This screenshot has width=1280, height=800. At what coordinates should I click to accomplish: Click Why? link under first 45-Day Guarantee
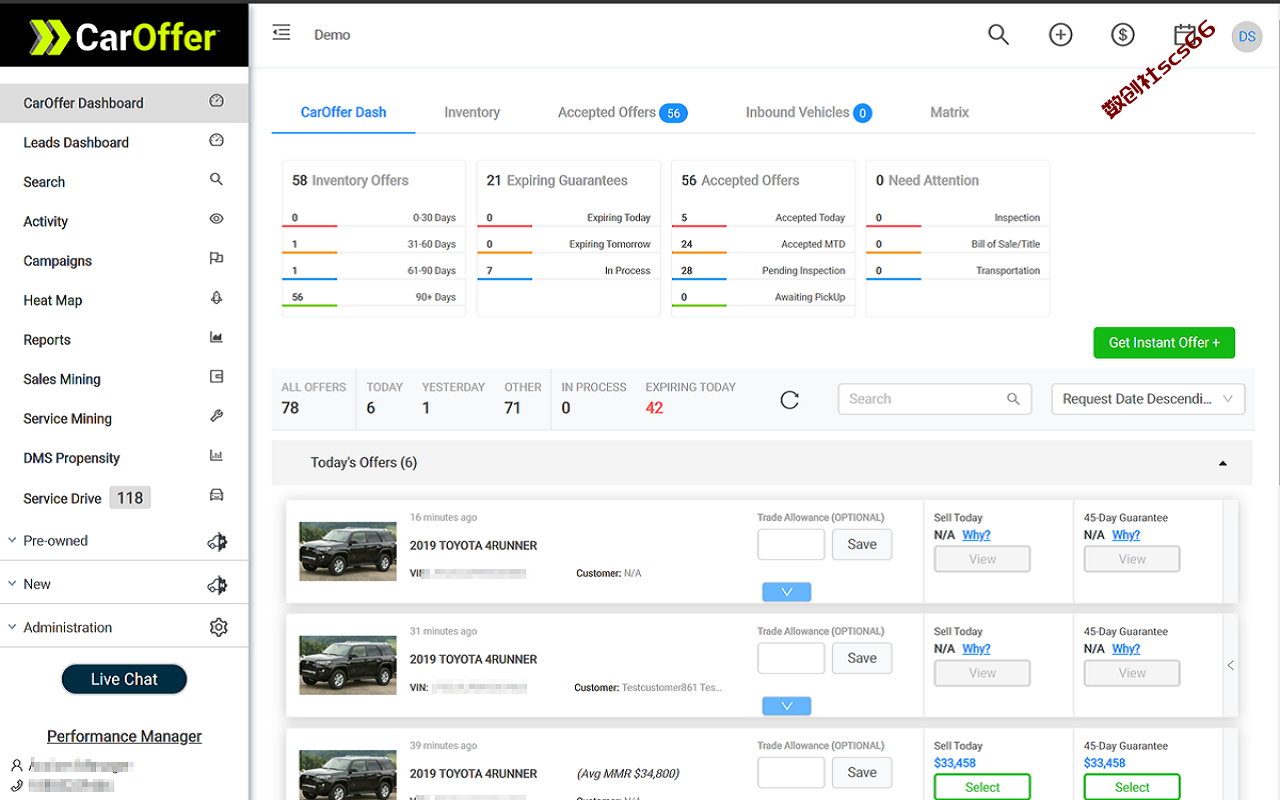point(1126,535)
